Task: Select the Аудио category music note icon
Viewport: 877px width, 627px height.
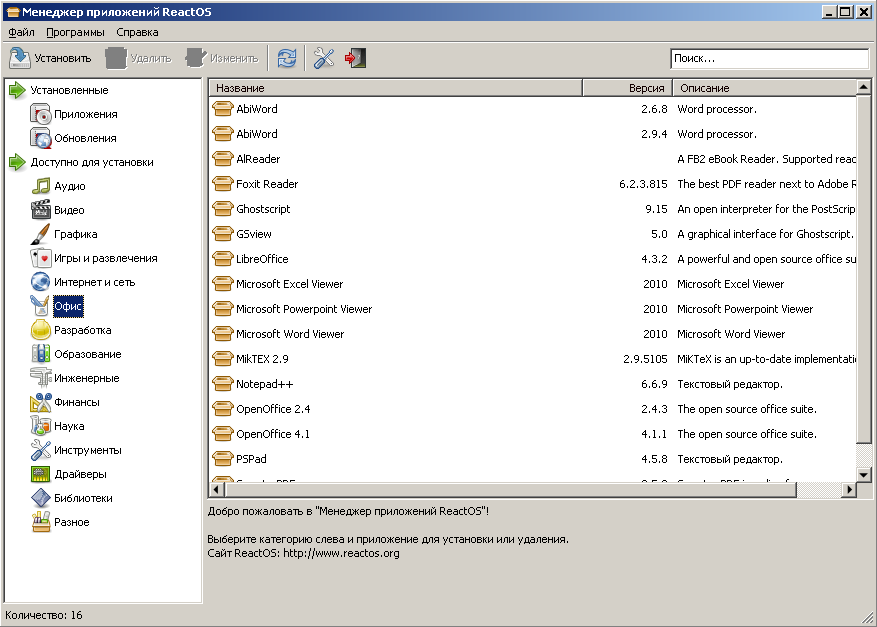Action: (41, 186)
